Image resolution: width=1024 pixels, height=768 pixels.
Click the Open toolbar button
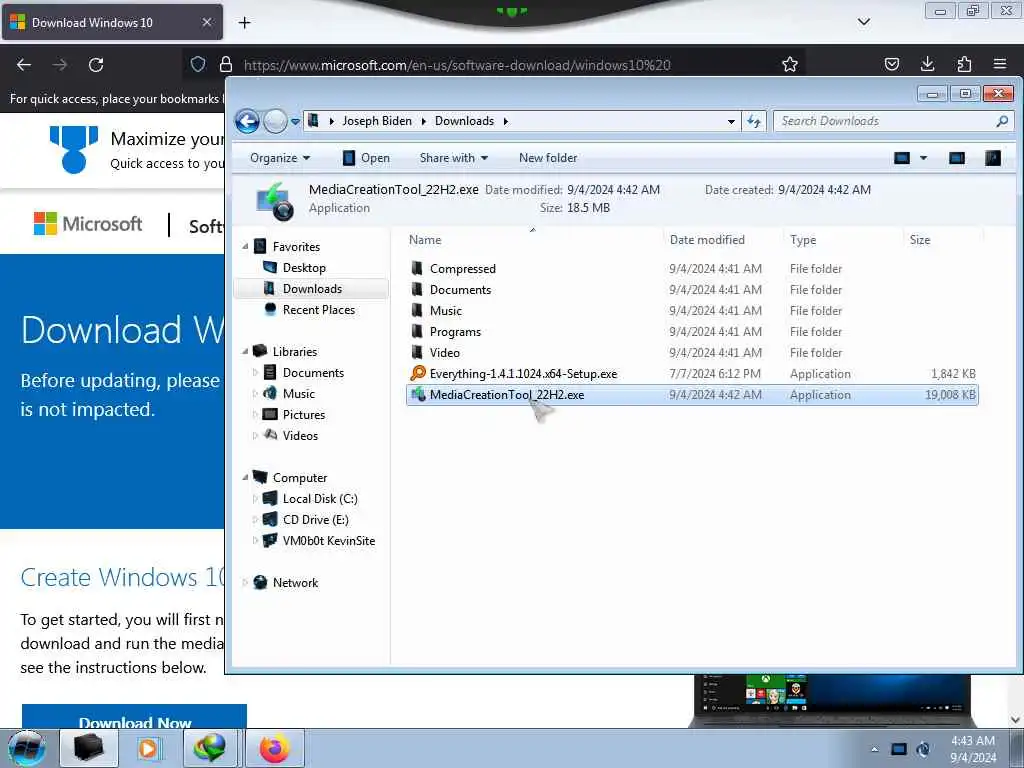click(366, 158)
